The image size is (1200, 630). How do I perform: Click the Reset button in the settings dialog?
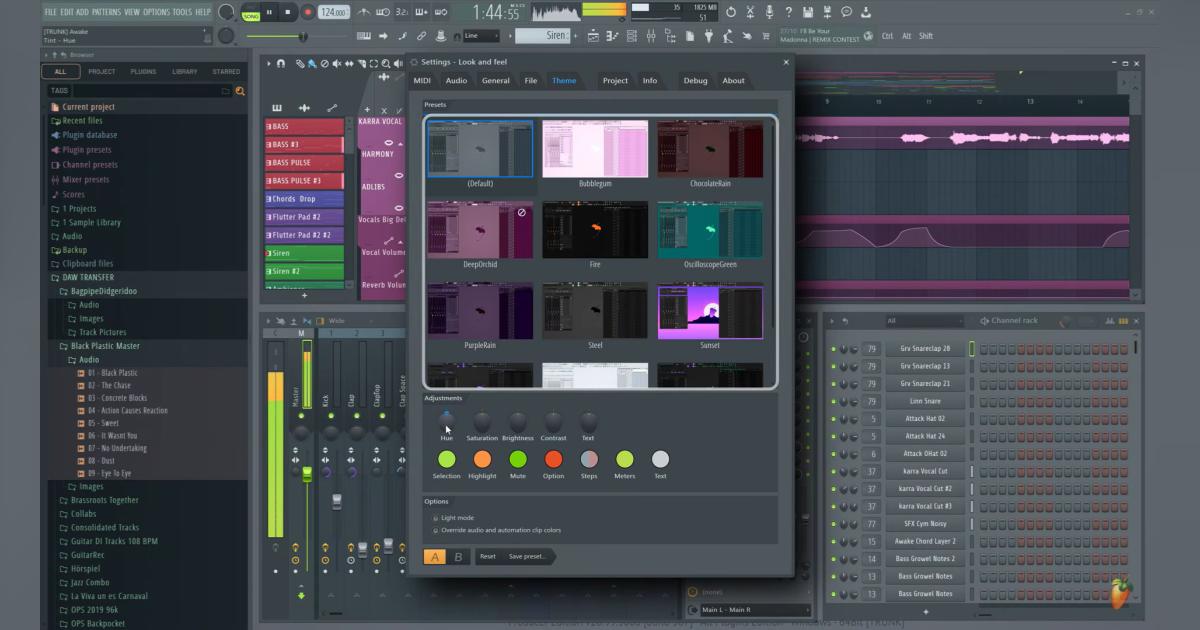486,557
